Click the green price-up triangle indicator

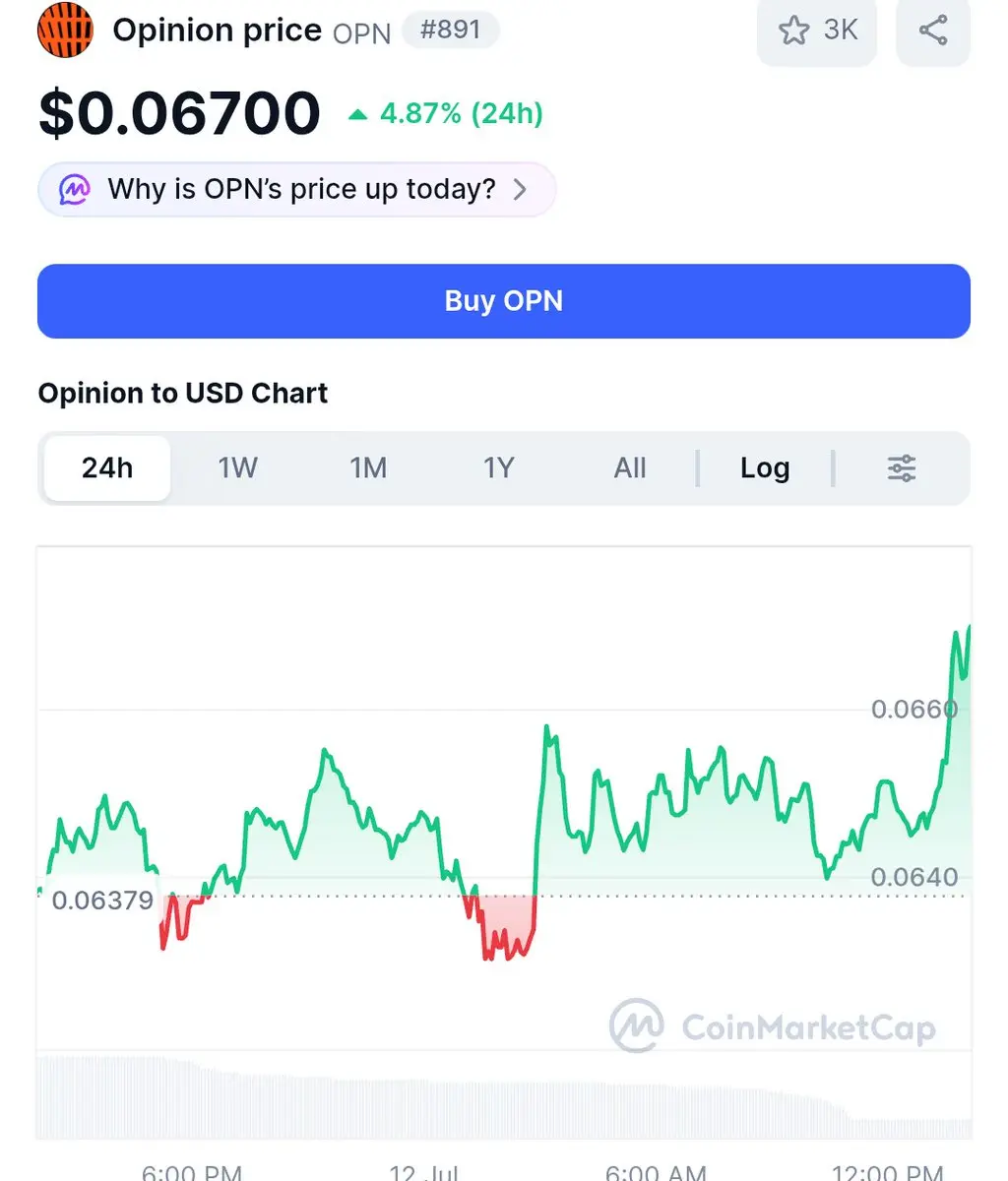[358, 115]
